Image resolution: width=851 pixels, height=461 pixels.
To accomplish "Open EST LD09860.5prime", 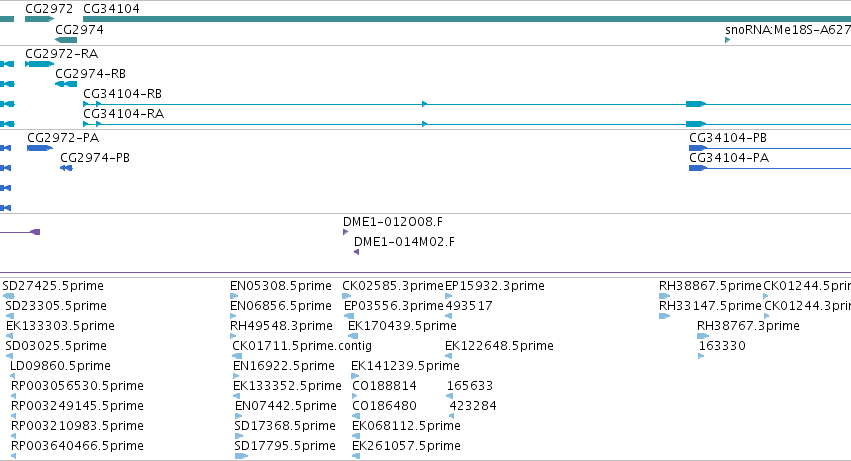I will (60, 366).
